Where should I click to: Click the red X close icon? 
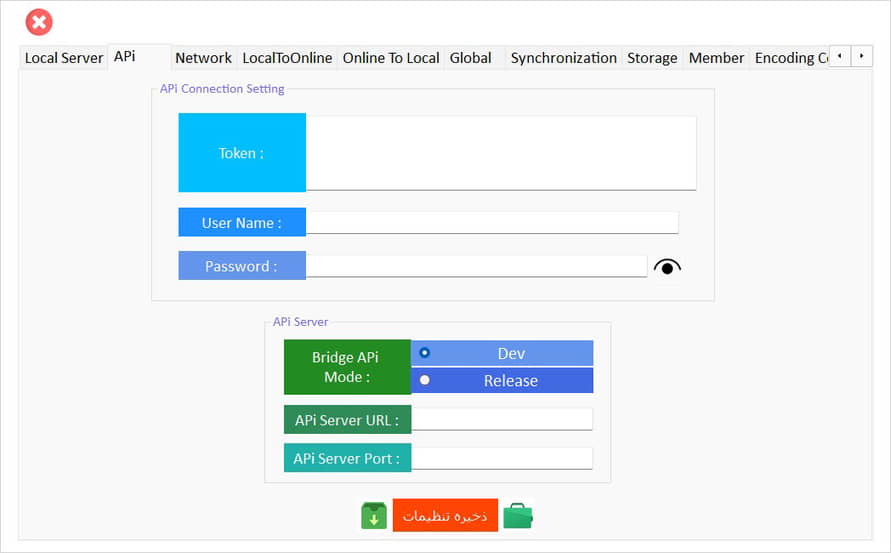tap(39, 22)
